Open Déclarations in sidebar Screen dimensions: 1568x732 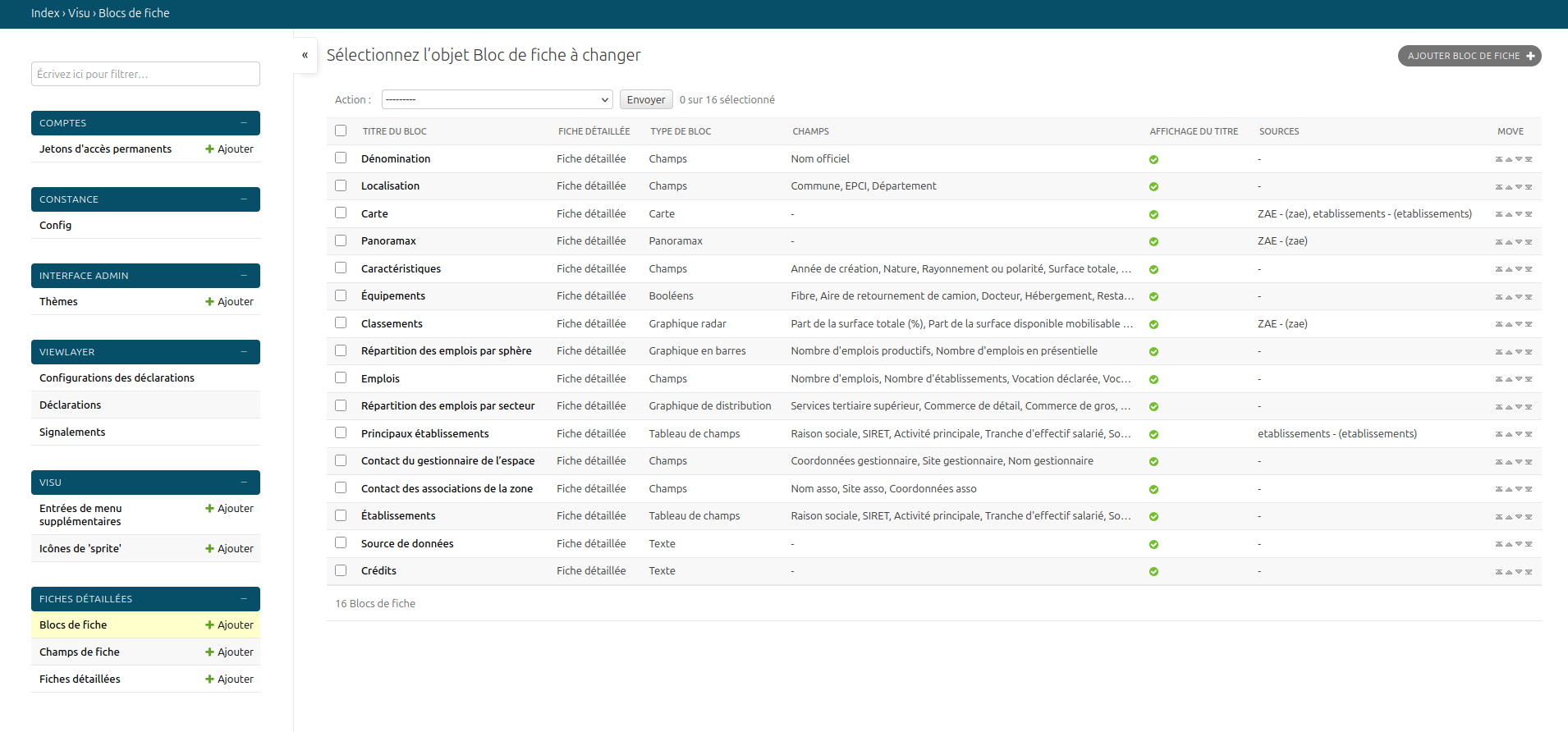point(71,405)
